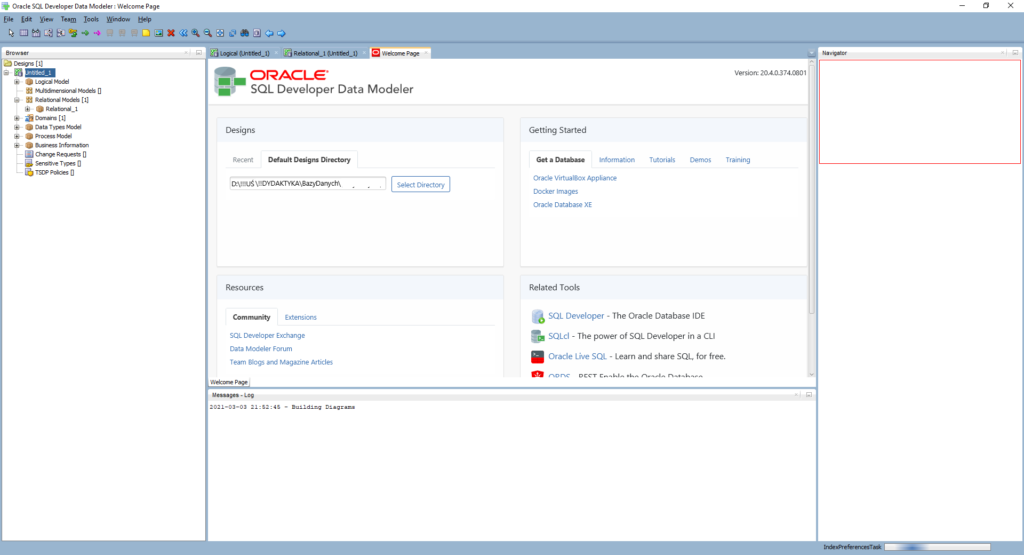1024x555 pixels.
Task: Click the yellow new note icon
Action: [x=146, y=33]
